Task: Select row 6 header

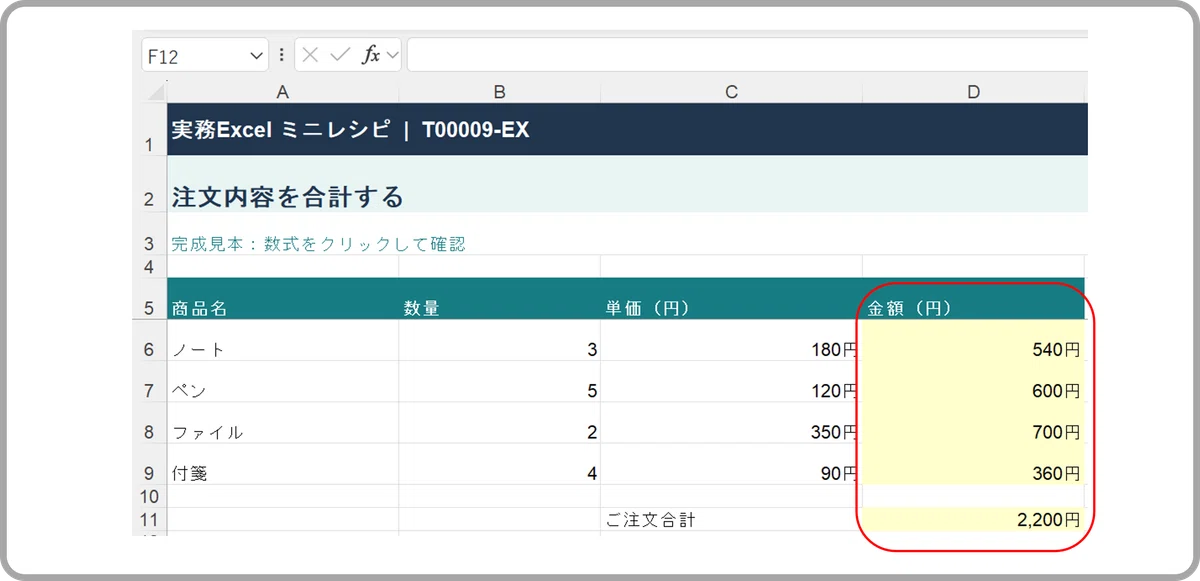Action: 150,340
